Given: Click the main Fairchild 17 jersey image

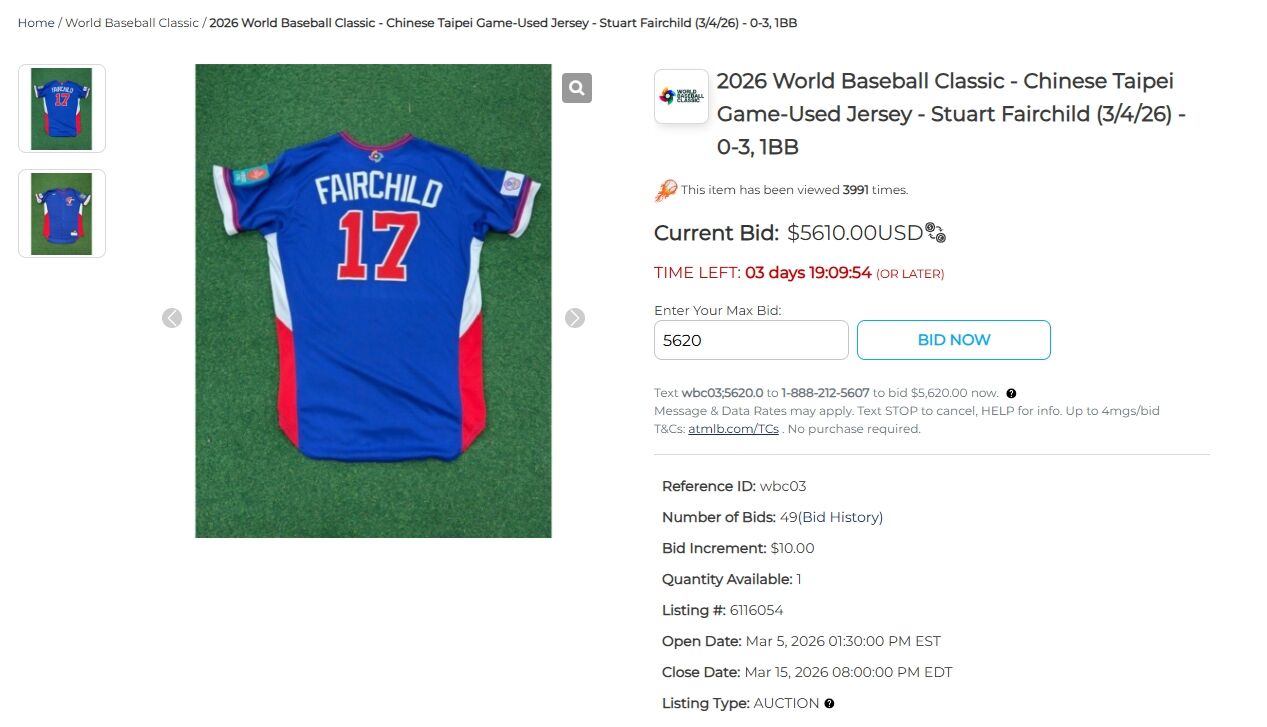Looking at the screenshot, I should pos(373,301).
